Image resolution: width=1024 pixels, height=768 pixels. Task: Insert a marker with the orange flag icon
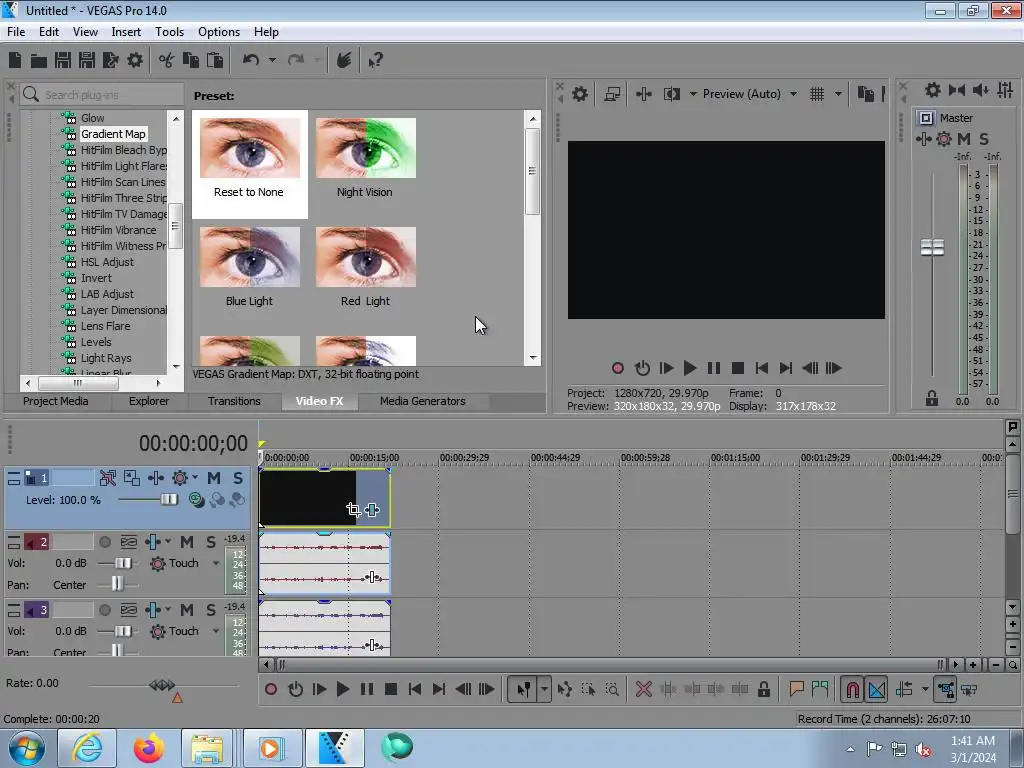coord(796,689)
